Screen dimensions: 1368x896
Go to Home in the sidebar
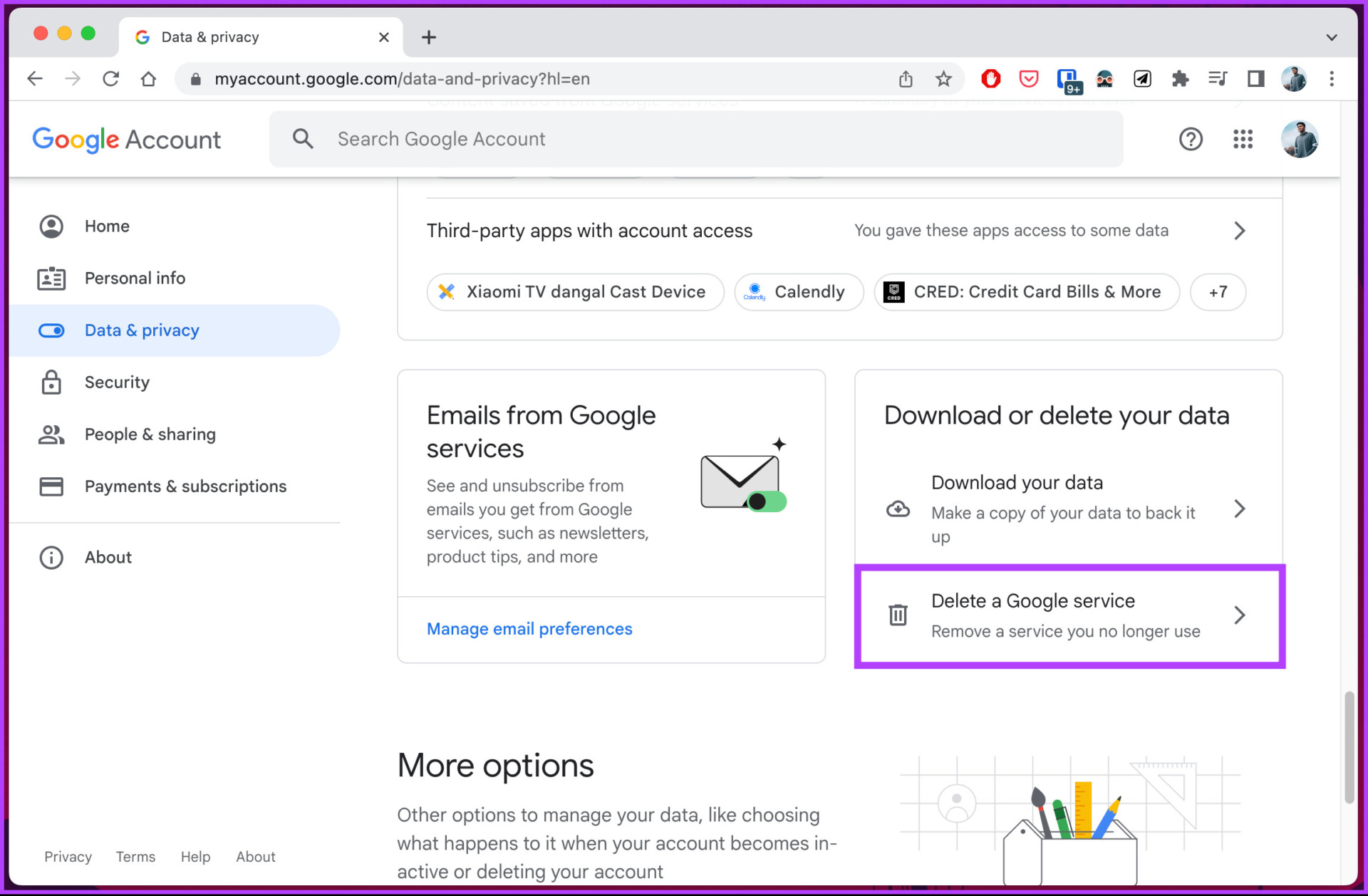(x=175, y=226)
